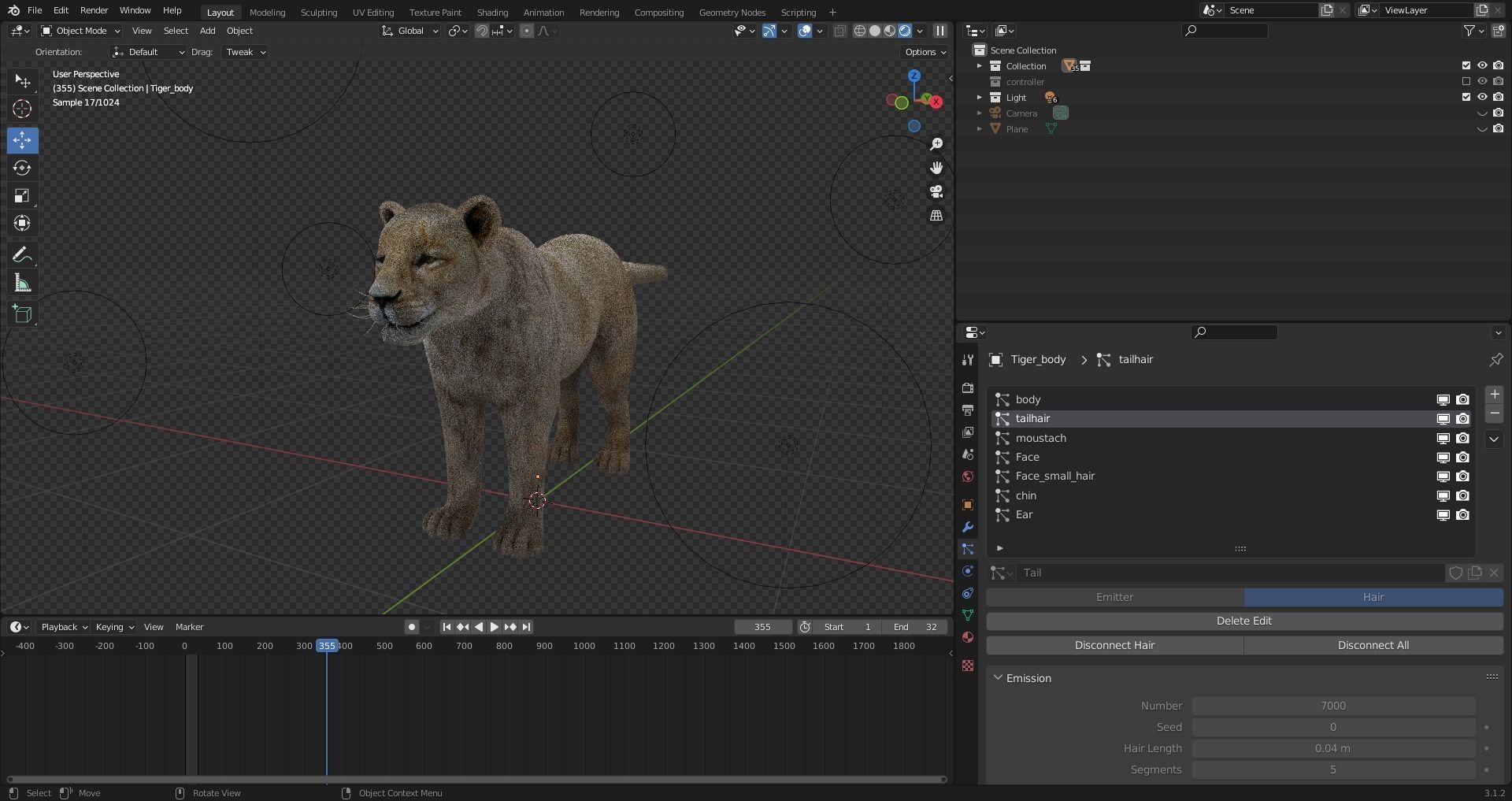Switch to rendered viewport shading
The image size is (1512, 801).
click(x=905, y=31)
